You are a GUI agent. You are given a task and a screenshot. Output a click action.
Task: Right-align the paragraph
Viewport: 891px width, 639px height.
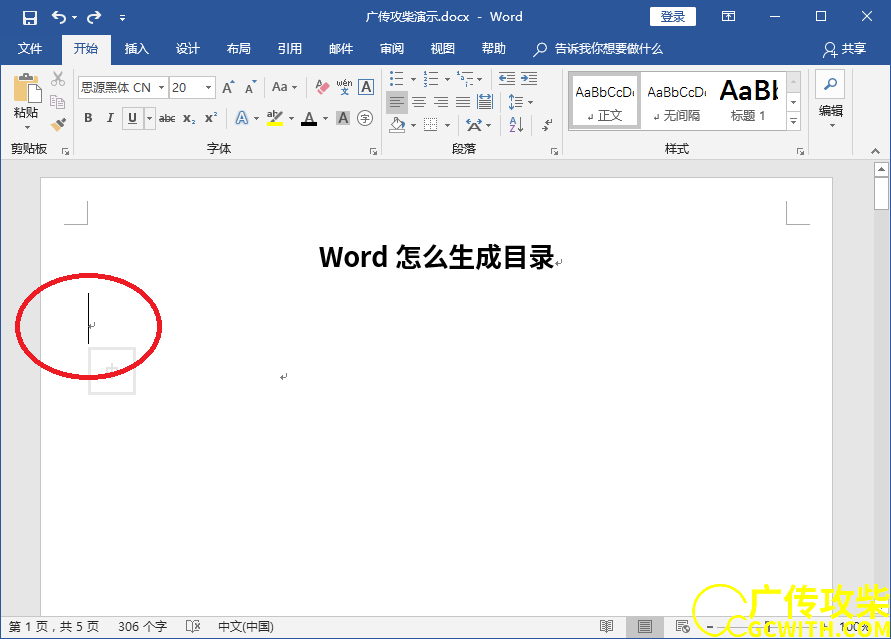pyautogui.click(x=441, y=102)
